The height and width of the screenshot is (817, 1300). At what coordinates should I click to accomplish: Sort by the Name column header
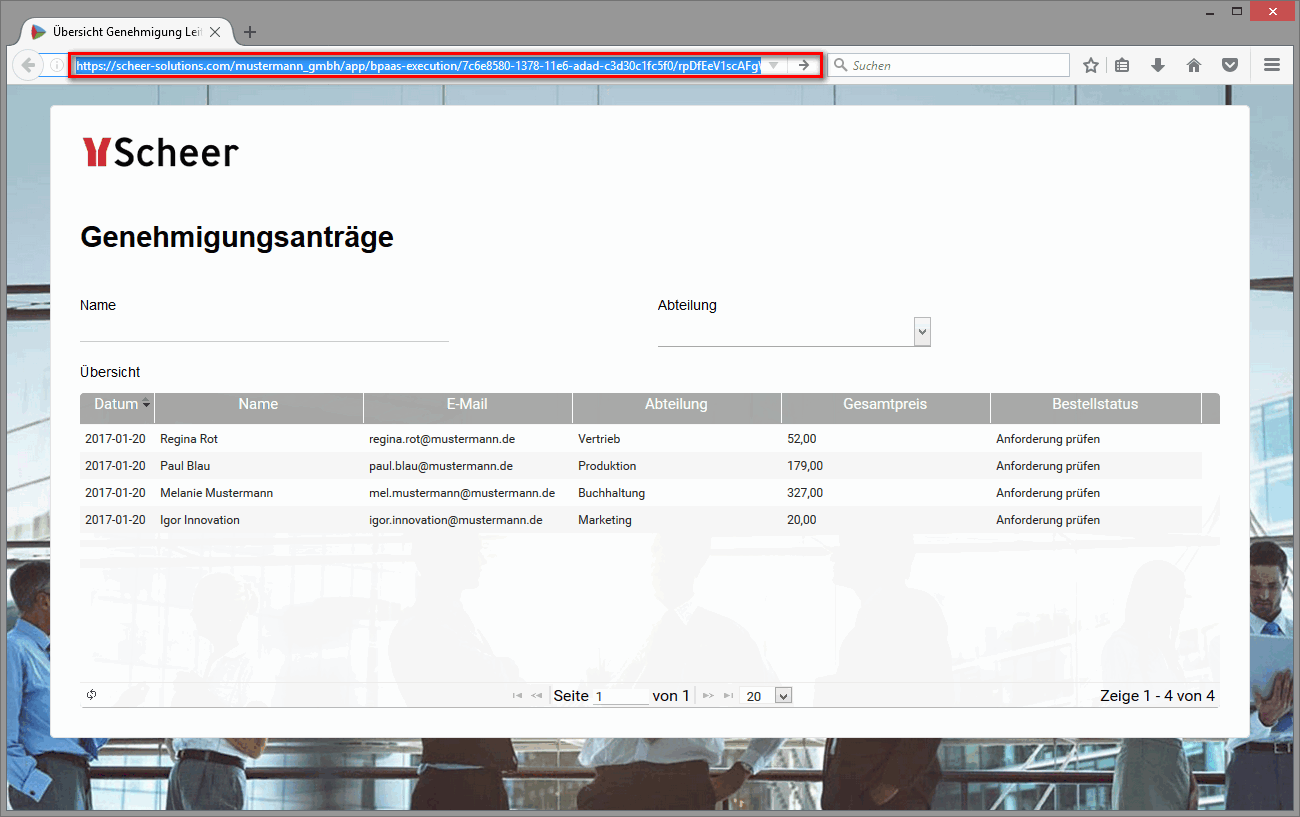click(258, 405)
